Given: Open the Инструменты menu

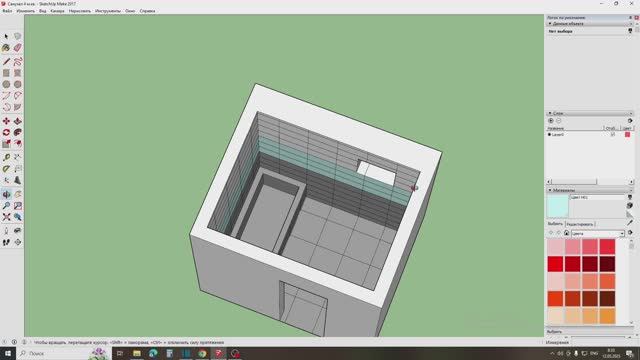Looking at the screenshot, I should pyautogui.click(x=108, y=11).
